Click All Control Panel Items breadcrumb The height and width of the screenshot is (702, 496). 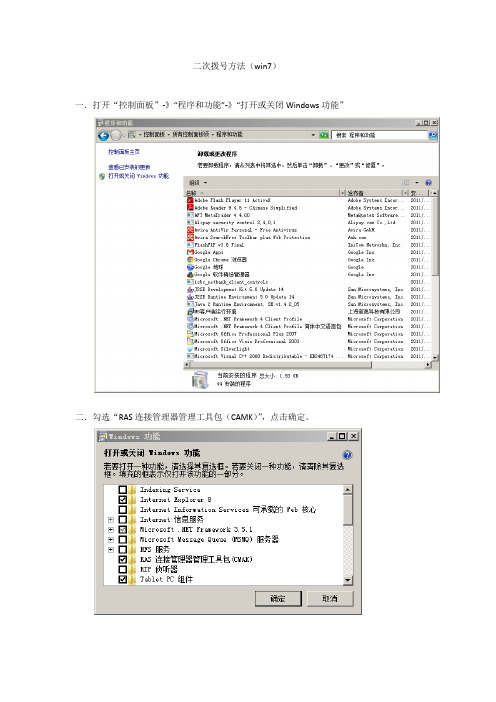pyautogui.click(x=191, y=135)
